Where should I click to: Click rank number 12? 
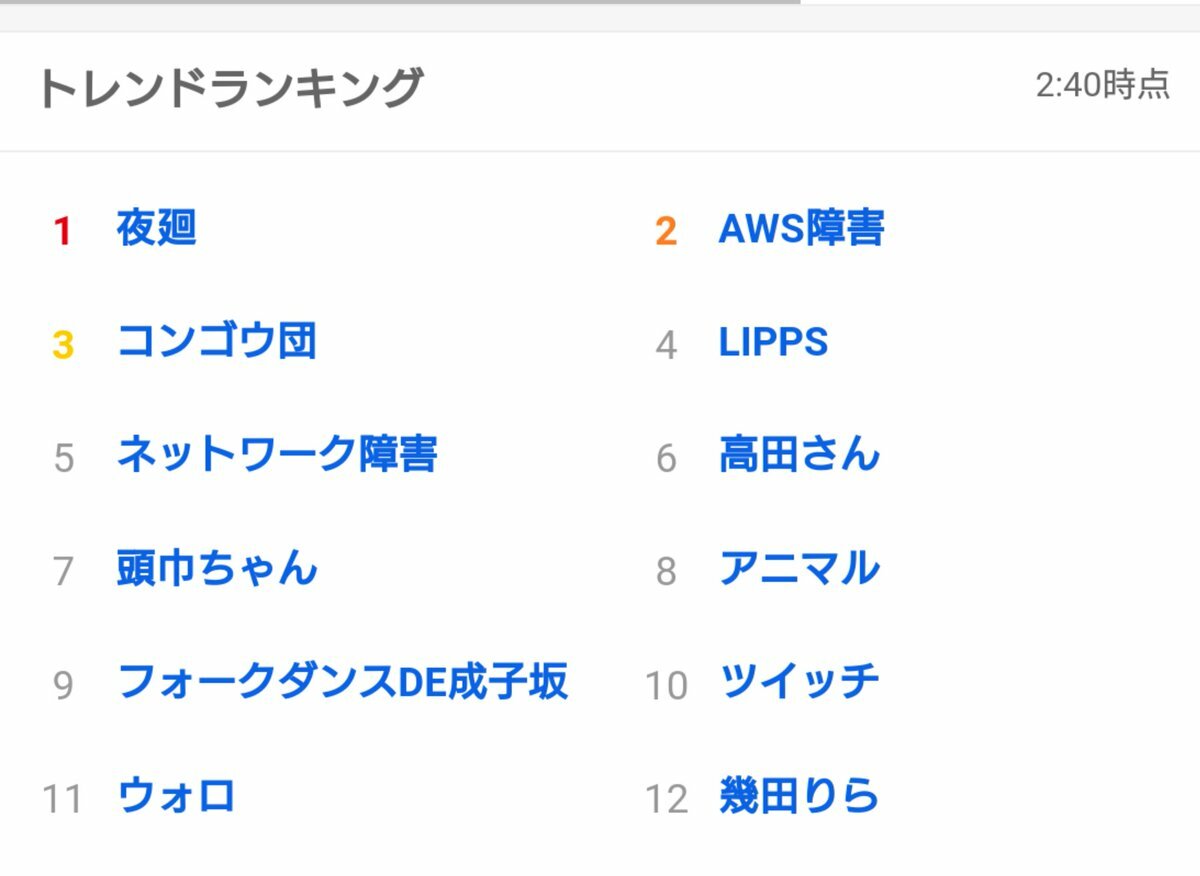coord(666,800)
